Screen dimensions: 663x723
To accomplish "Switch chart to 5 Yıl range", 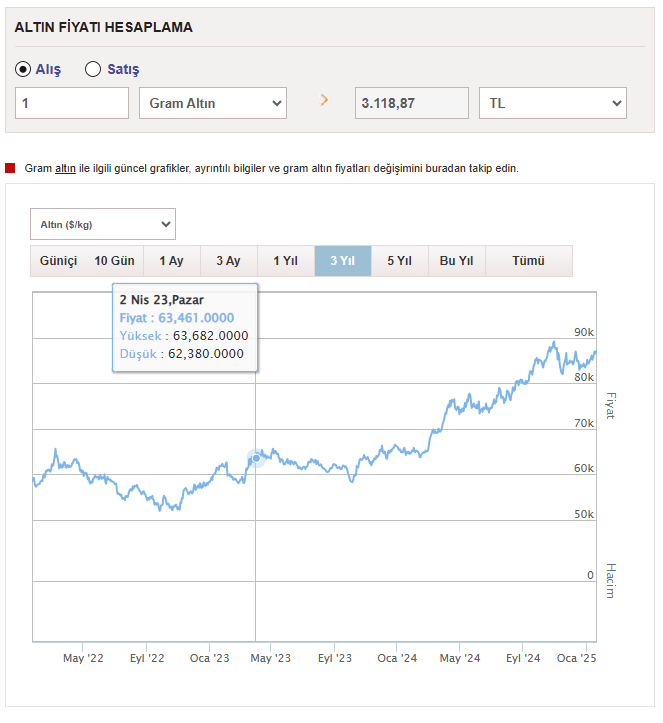I will tap(400, 261).
